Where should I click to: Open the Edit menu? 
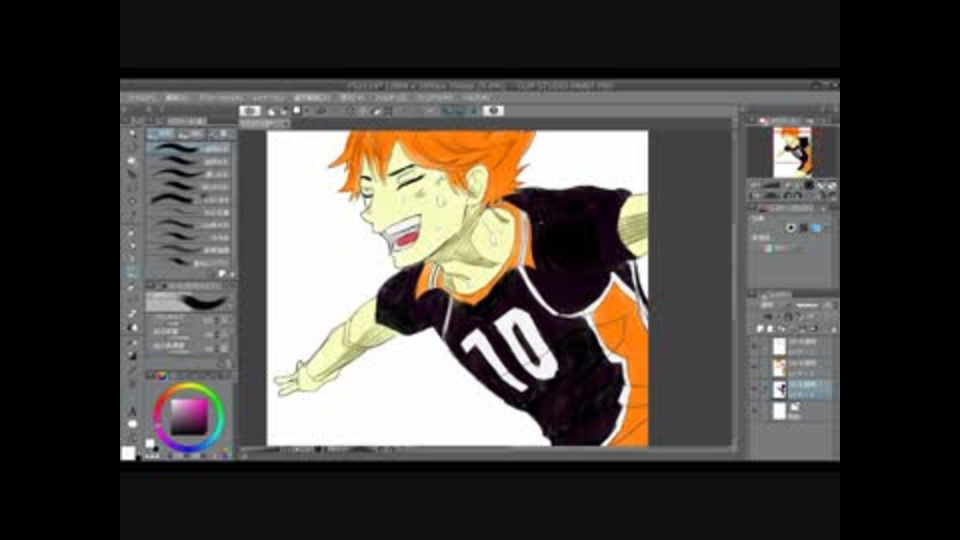[176, 98]
